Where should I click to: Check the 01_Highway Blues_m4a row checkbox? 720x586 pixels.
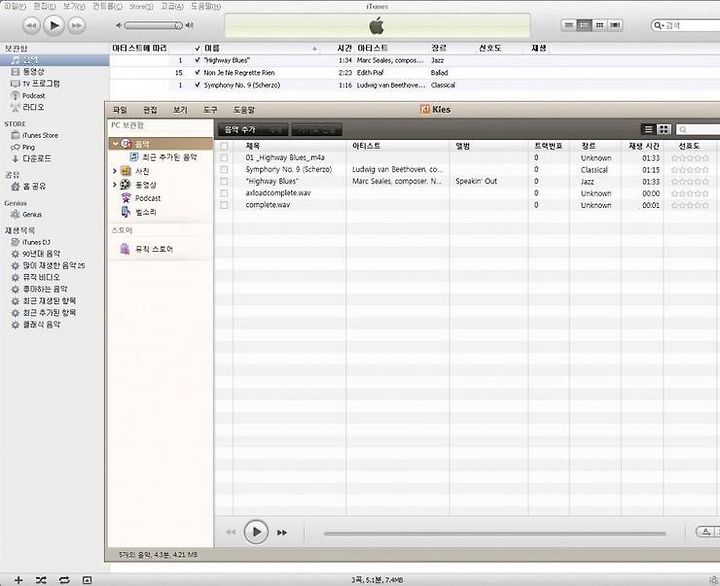pos(224,158)
